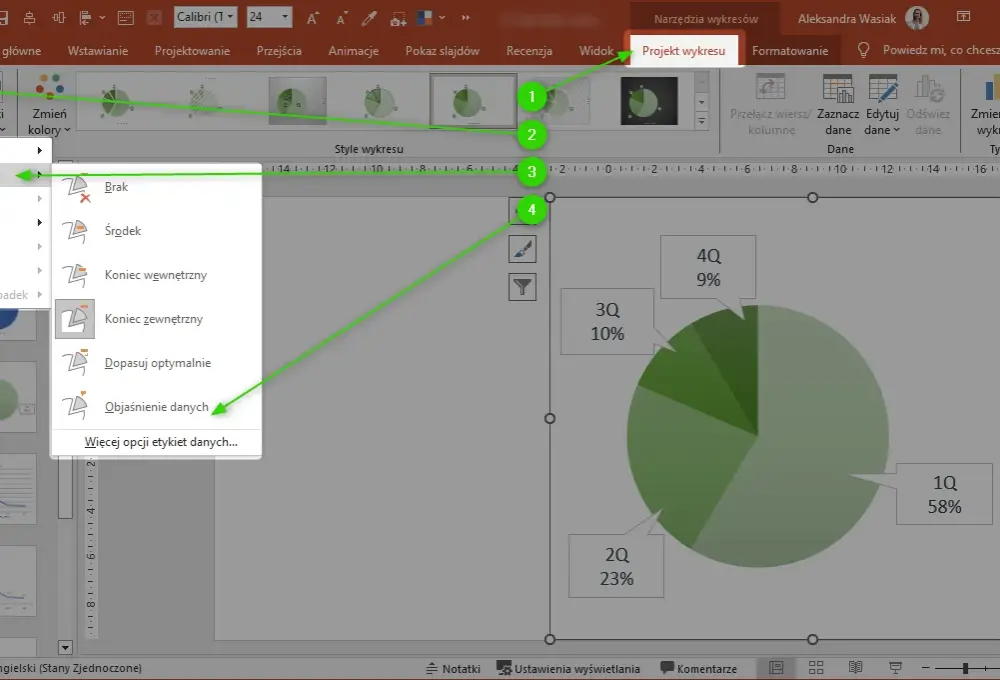Click the keyboard-shaped icon in quick toolbar
Screen dimensions: 1000x680
[x=126, y=18]
